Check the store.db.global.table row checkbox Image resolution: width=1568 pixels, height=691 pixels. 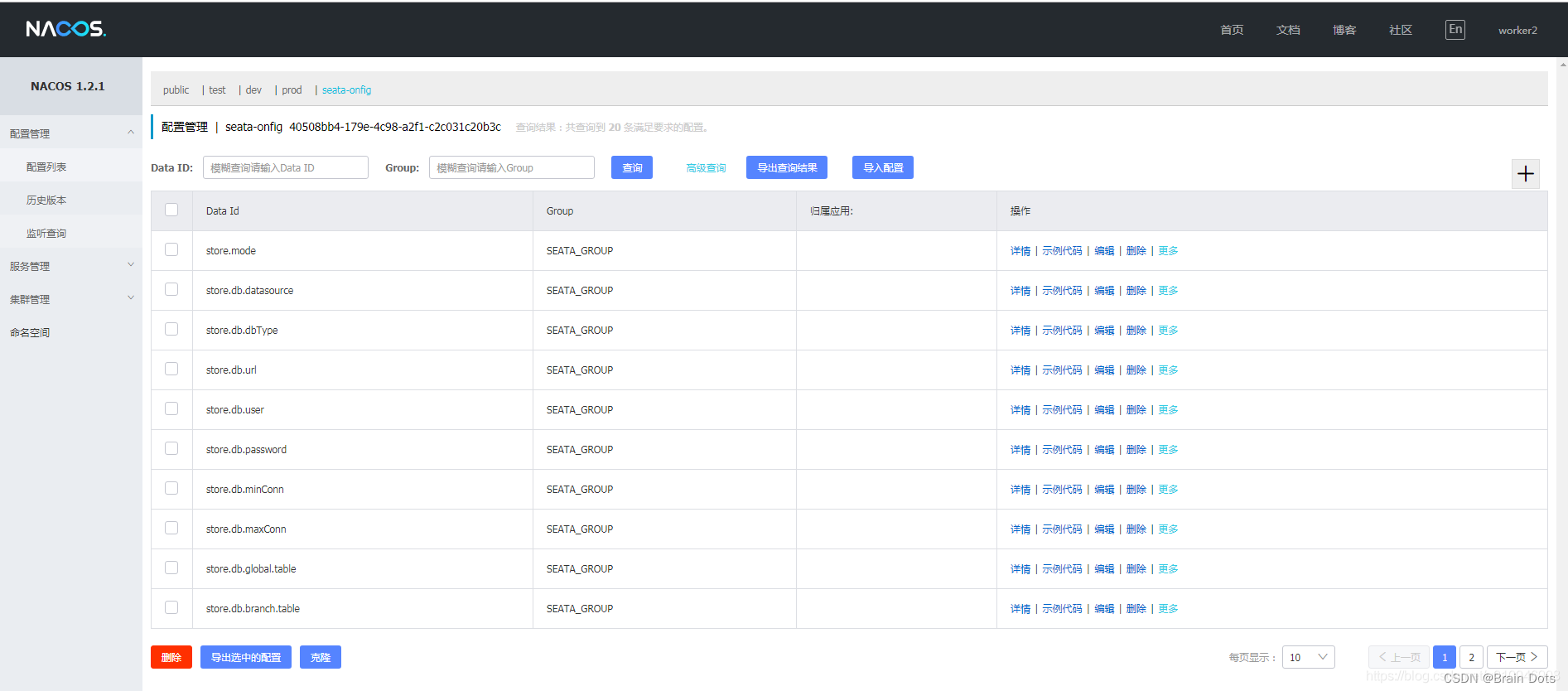(171, 568)
